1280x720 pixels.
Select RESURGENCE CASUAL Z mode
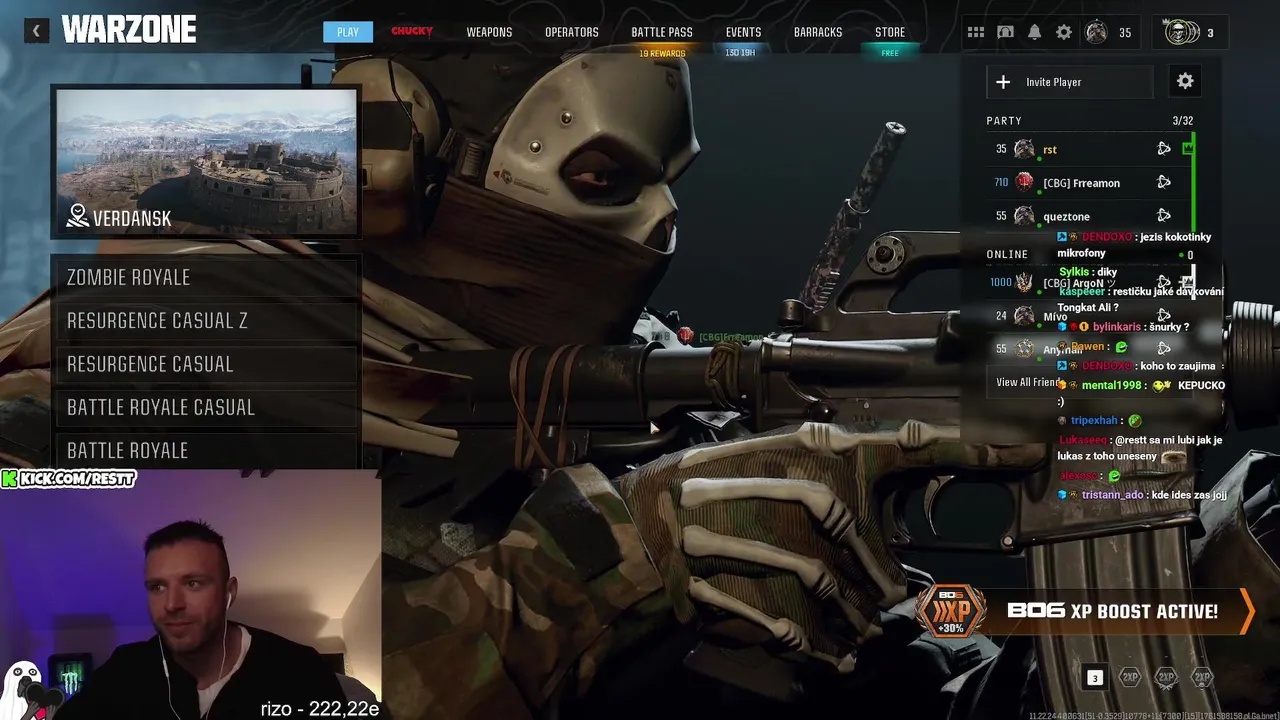point(205,320)
